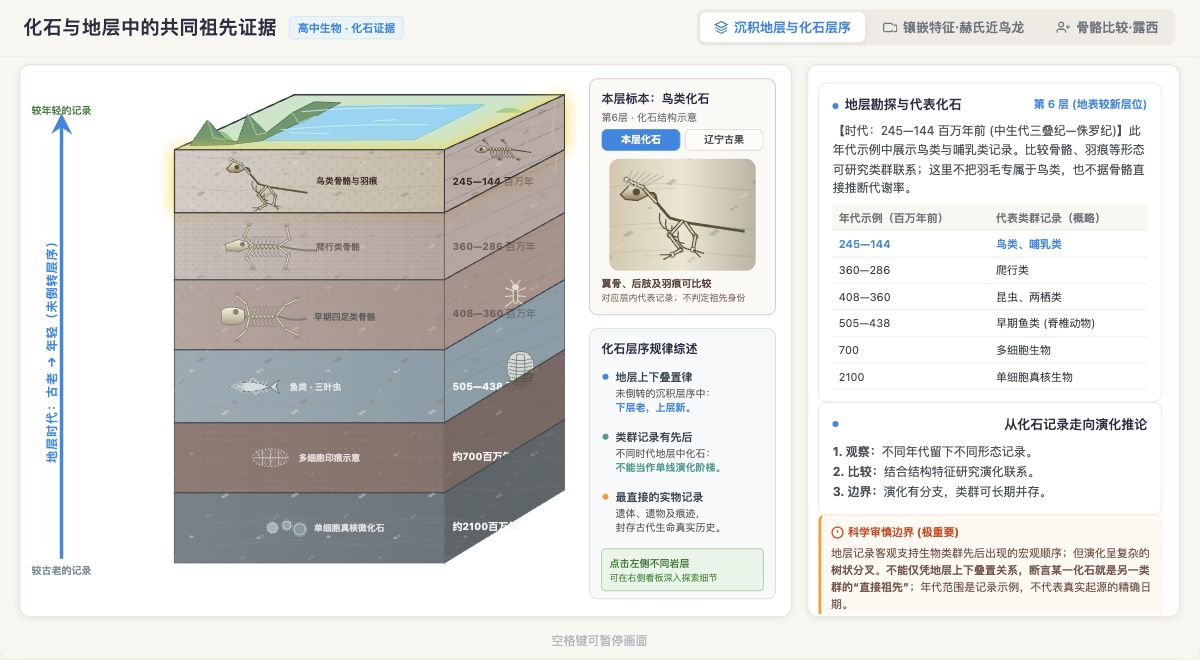Click the 约700百万年 label on the block

click(483, 456)
